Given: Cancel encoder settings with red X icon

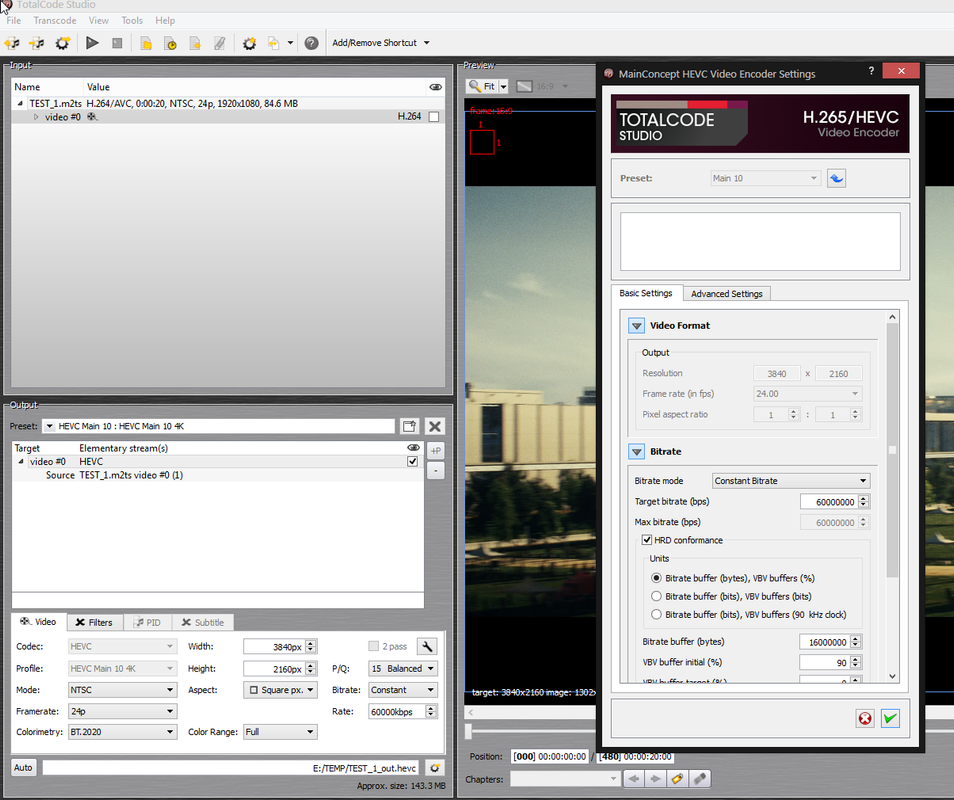Looking at the screenshot, I should [865, 718].
